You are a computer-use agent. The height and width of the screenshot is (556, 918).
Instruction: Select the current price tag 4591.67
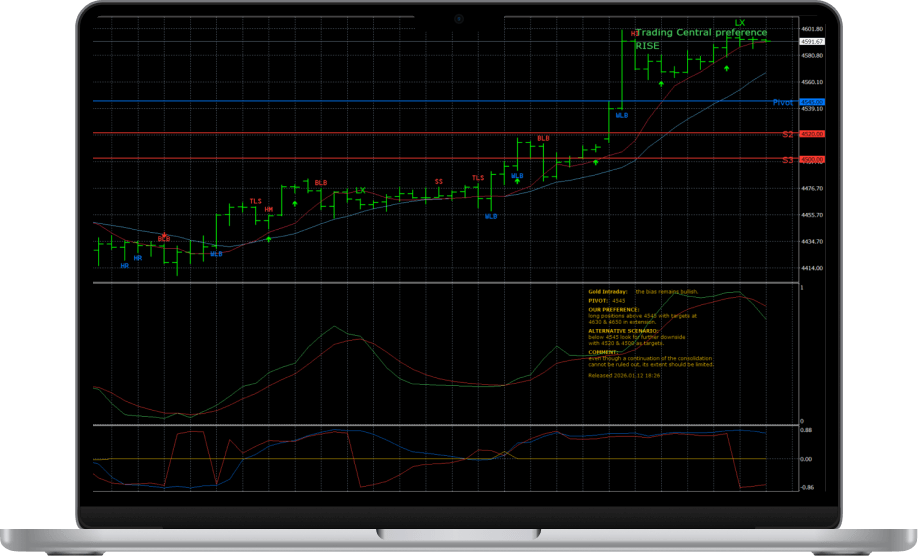coord(812,42)
